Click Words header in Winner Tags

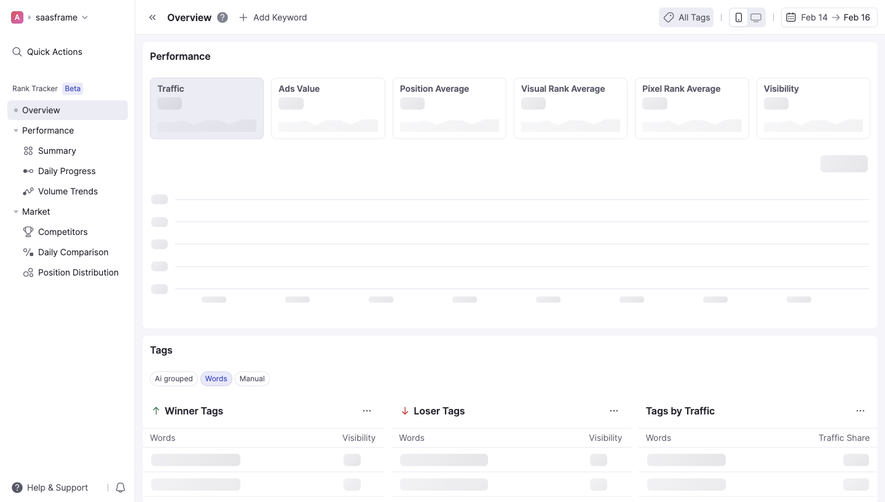tap(163, 438)
